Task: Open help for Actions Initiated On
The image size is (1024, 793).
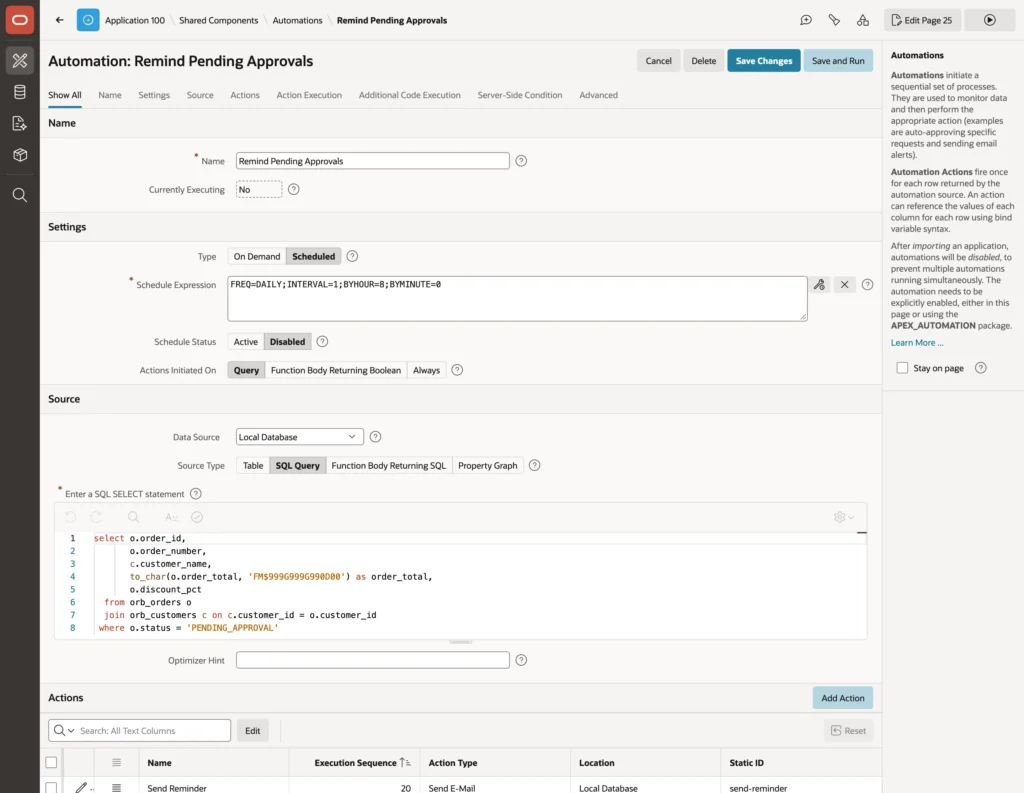Action: click(457, 370)
